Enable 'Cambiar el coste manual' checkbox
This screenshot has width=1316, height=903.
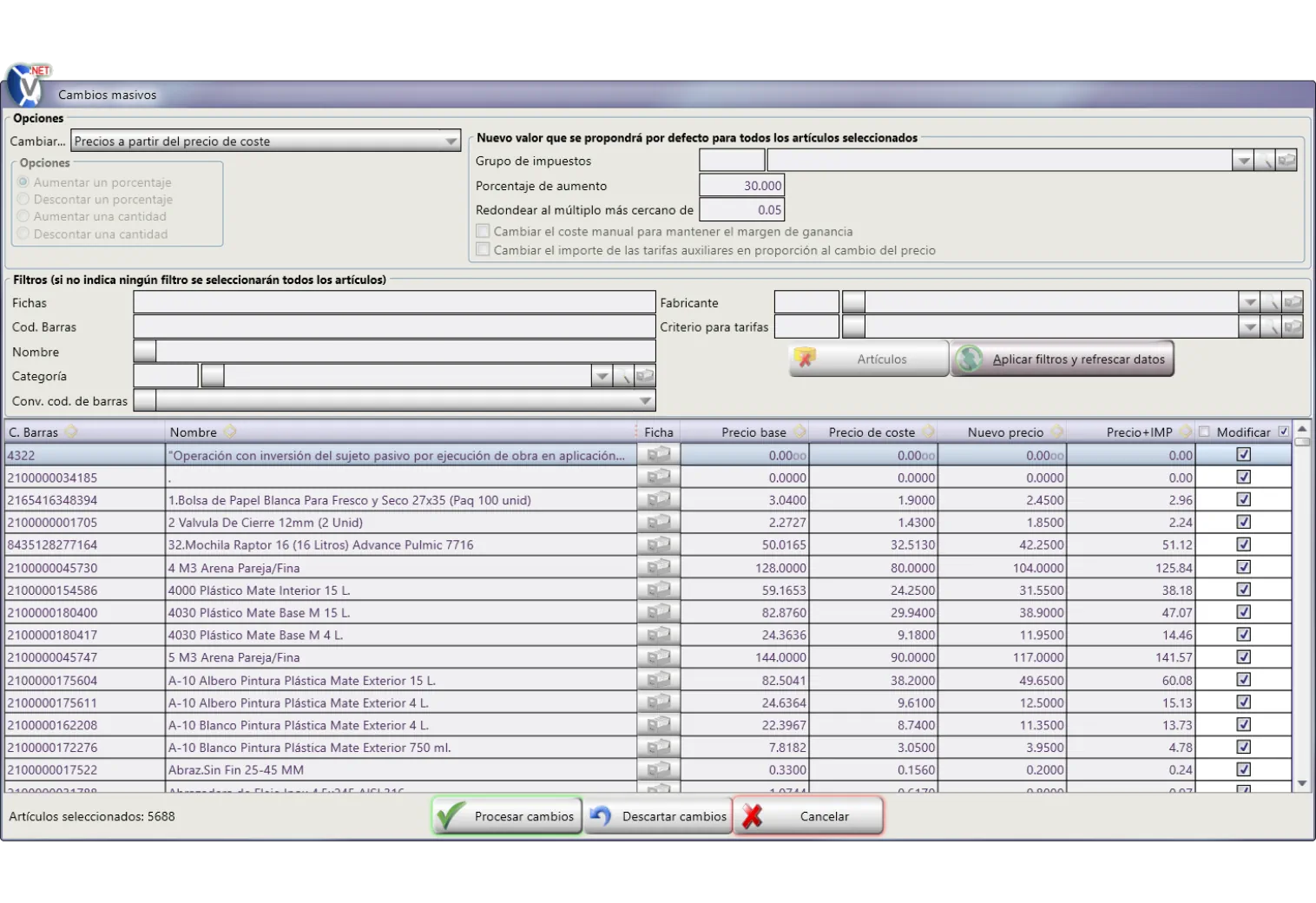click(483, 232)
